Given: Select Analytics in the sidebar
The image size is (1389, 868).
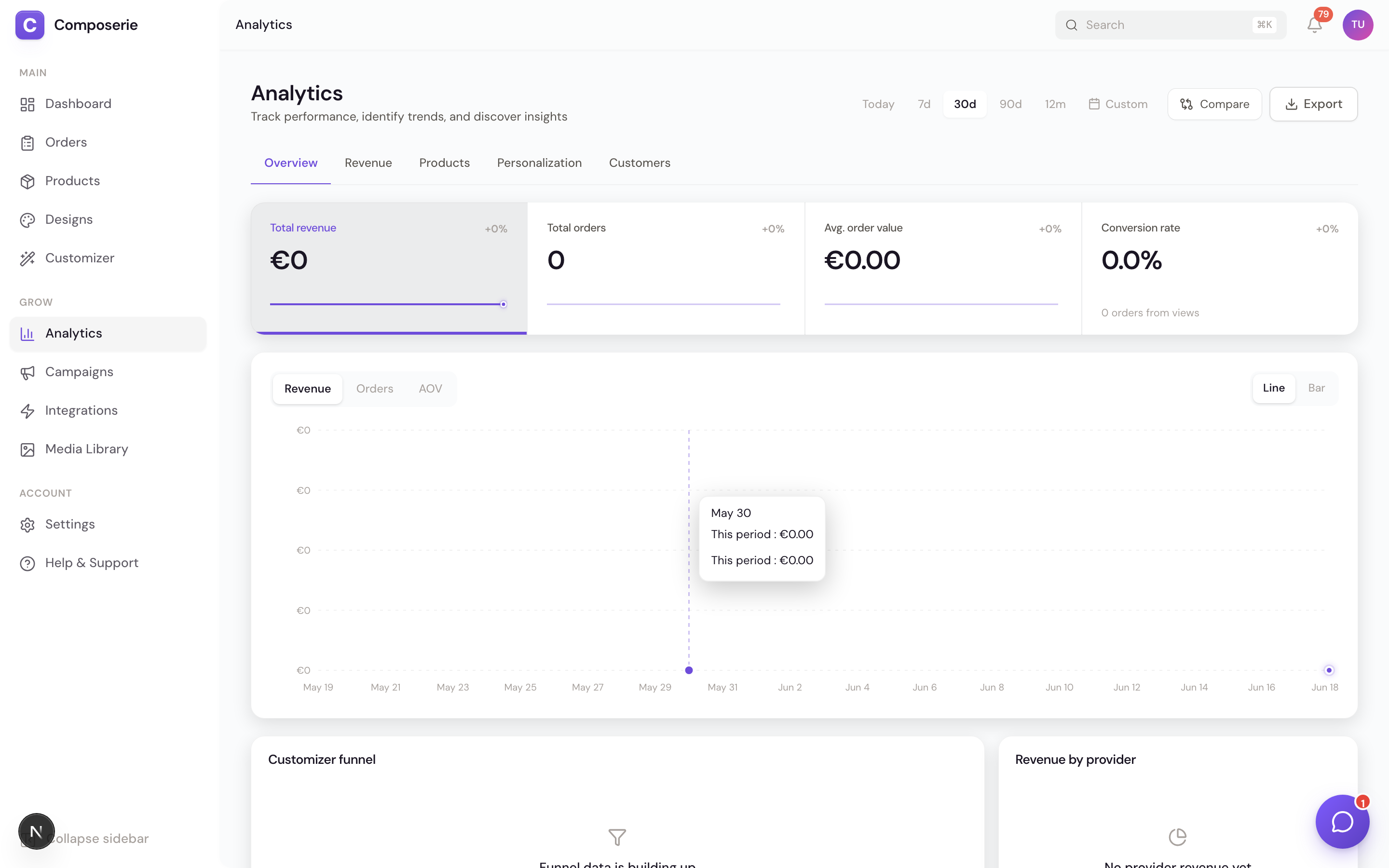Looking at the screenshot, I should coord(108,334).
